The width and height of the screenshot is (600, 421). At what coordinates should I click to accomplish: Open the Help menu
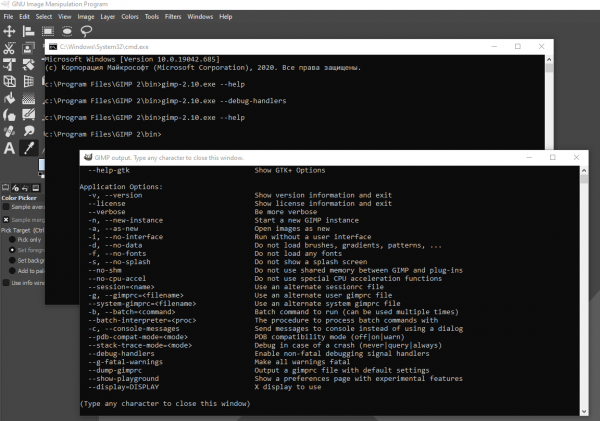tap(225, 16)
